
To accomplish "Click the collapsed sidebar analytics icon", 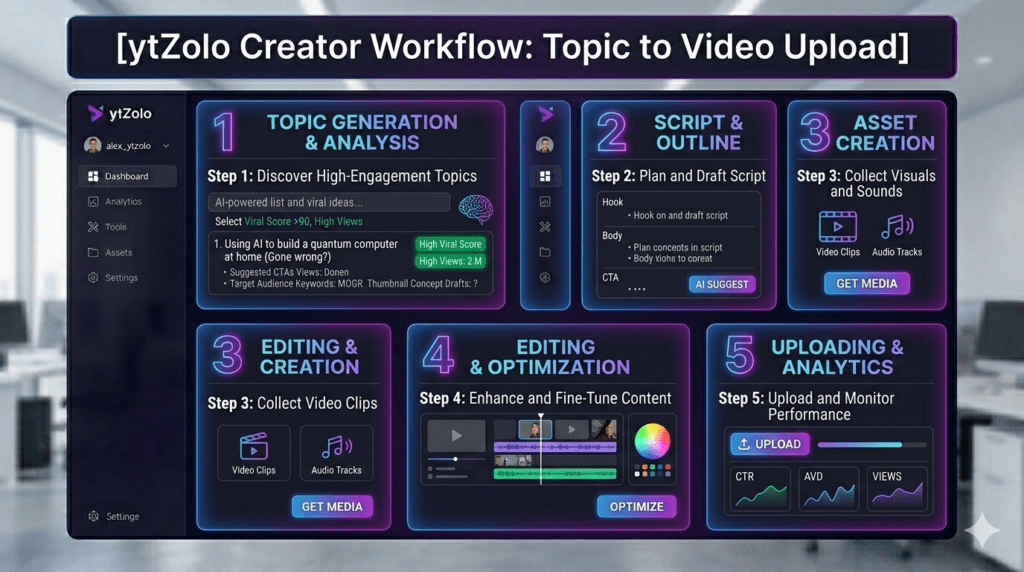I will (x=545, y=202).
